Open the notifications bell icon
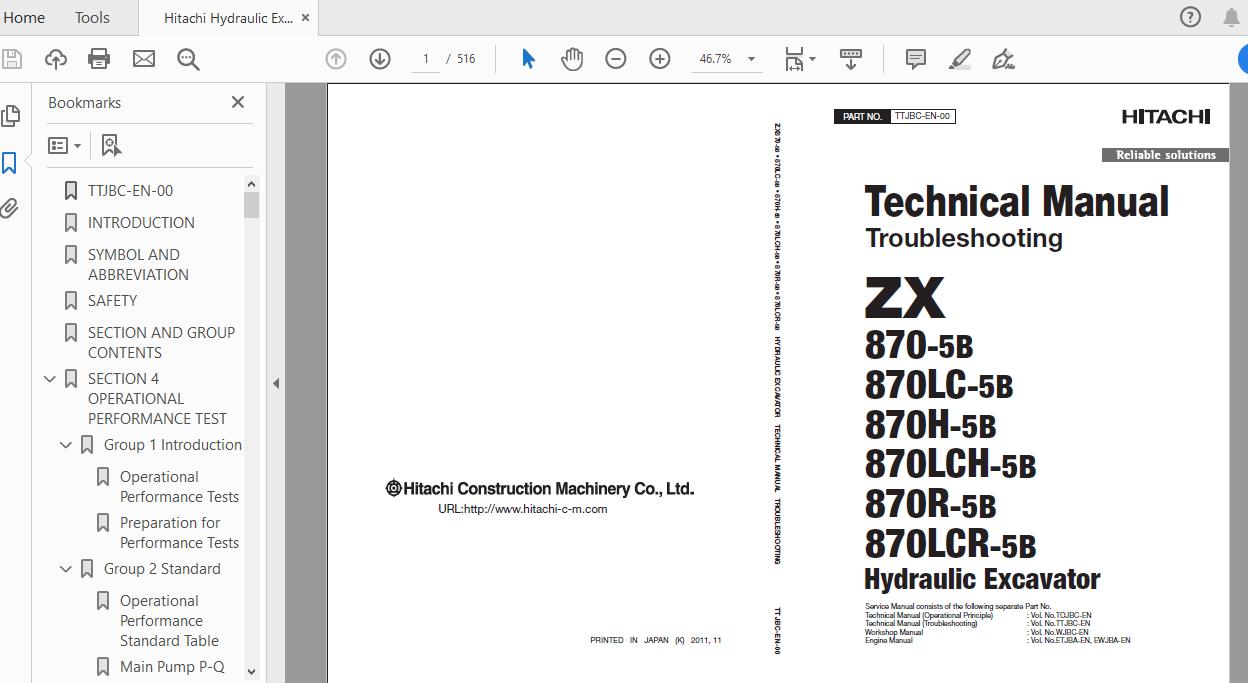This screenshot has height=683, width=1248. click(x=1232, y=17)
